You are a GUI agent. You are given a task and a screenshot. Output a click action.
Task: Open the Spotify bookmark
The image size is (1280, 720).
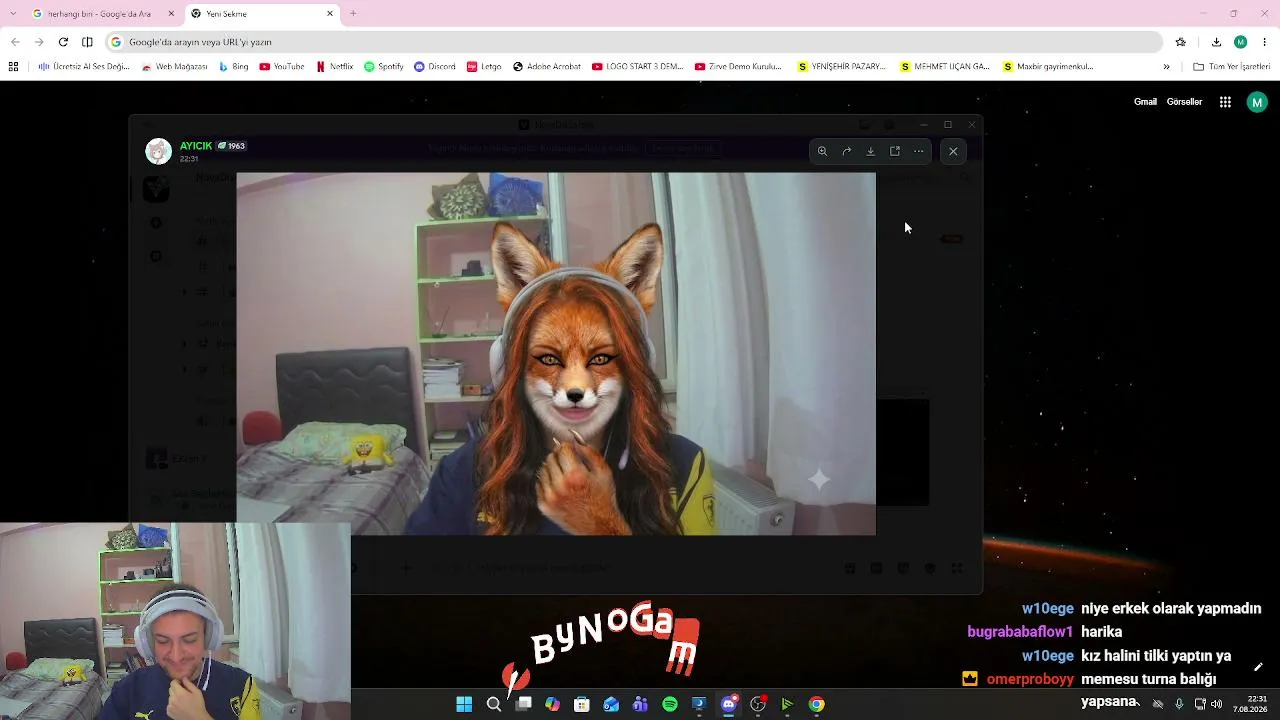(x=384, y=67)
